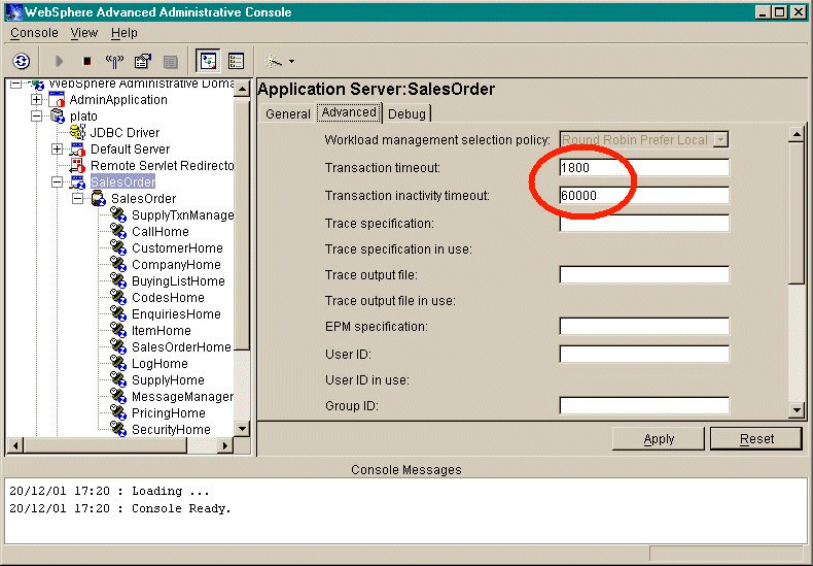Click the Properties toolbar icon
The image size is (813, 566).
(x=143, y=61)
